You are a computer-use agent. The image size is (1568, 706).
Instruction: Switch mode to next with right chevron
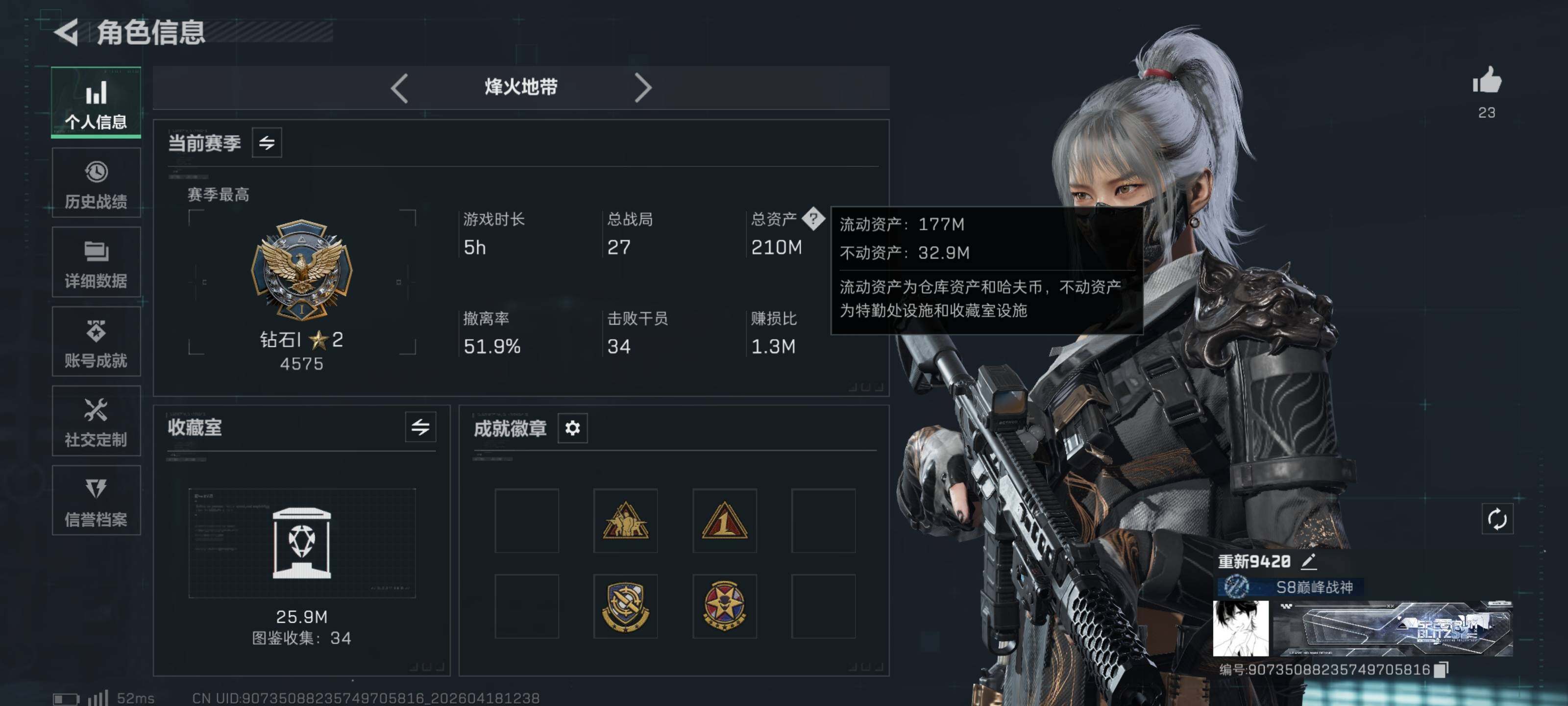pyautogui.click(x=643, y=88)
